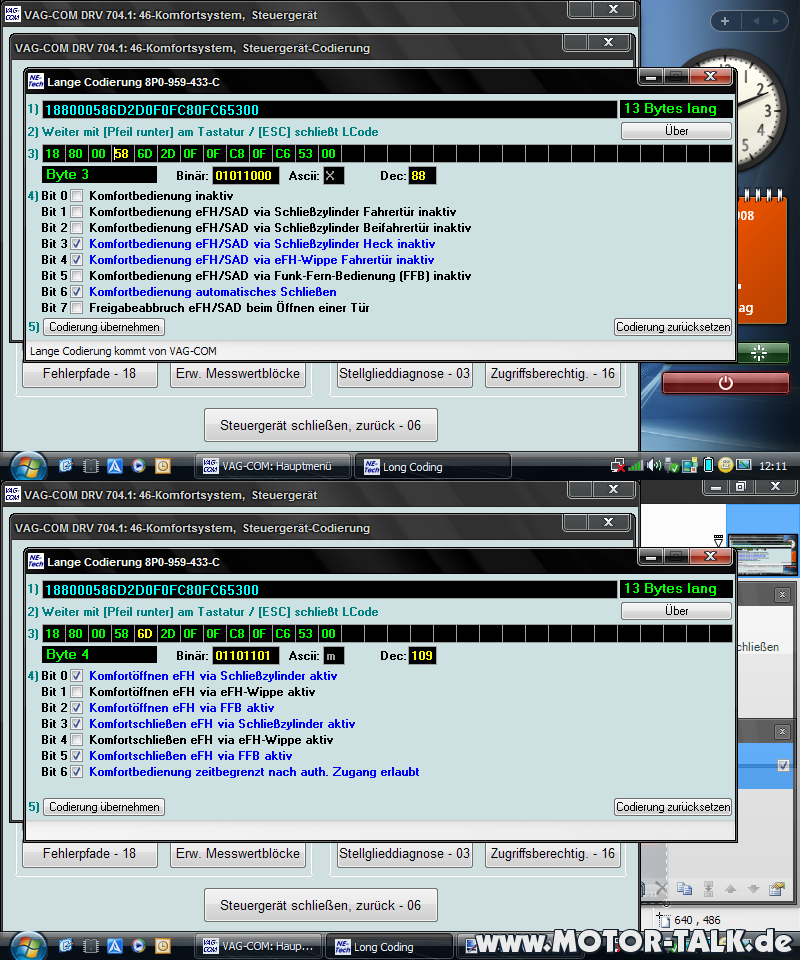Switch to 'VAG-COM: Haup...' taskbar button

coord(260,947)
